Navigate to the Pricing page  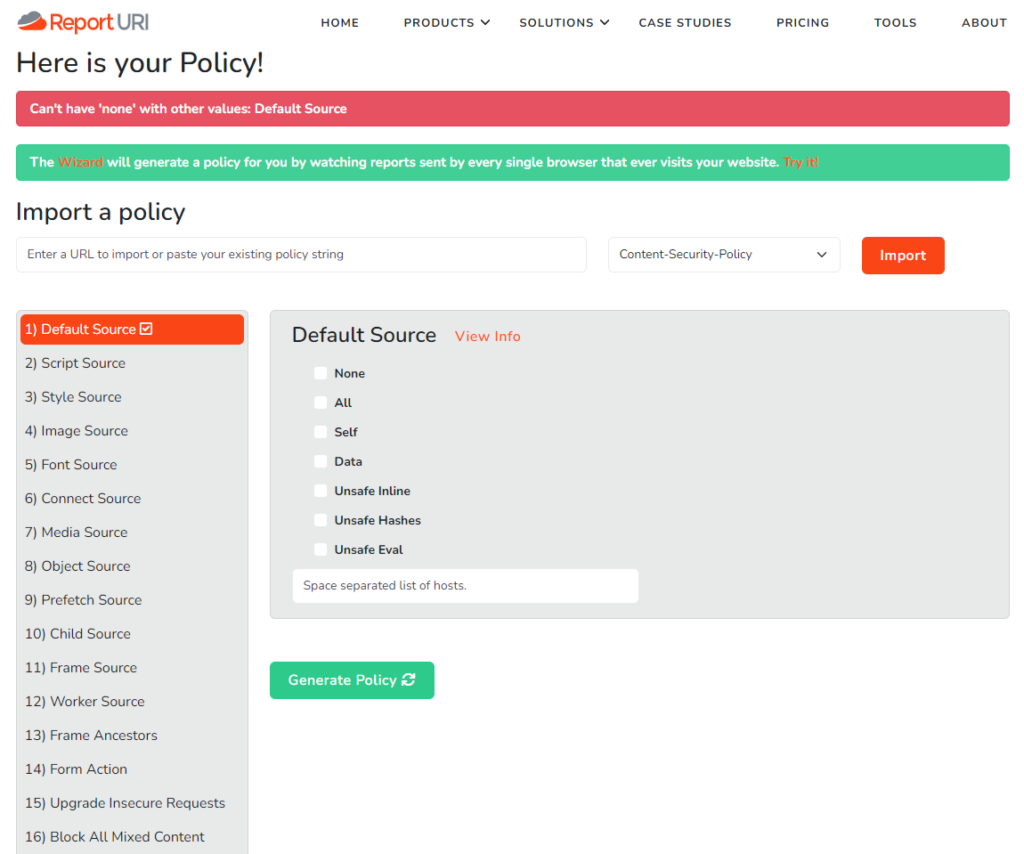(x=802, y=22)
